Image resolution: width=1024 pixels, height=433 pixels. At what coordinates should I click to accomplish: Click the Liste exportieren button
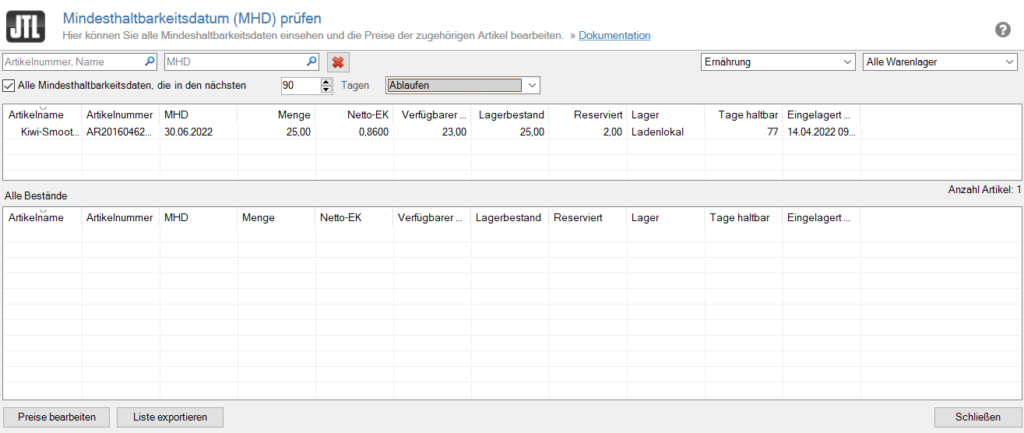point(170,417)
